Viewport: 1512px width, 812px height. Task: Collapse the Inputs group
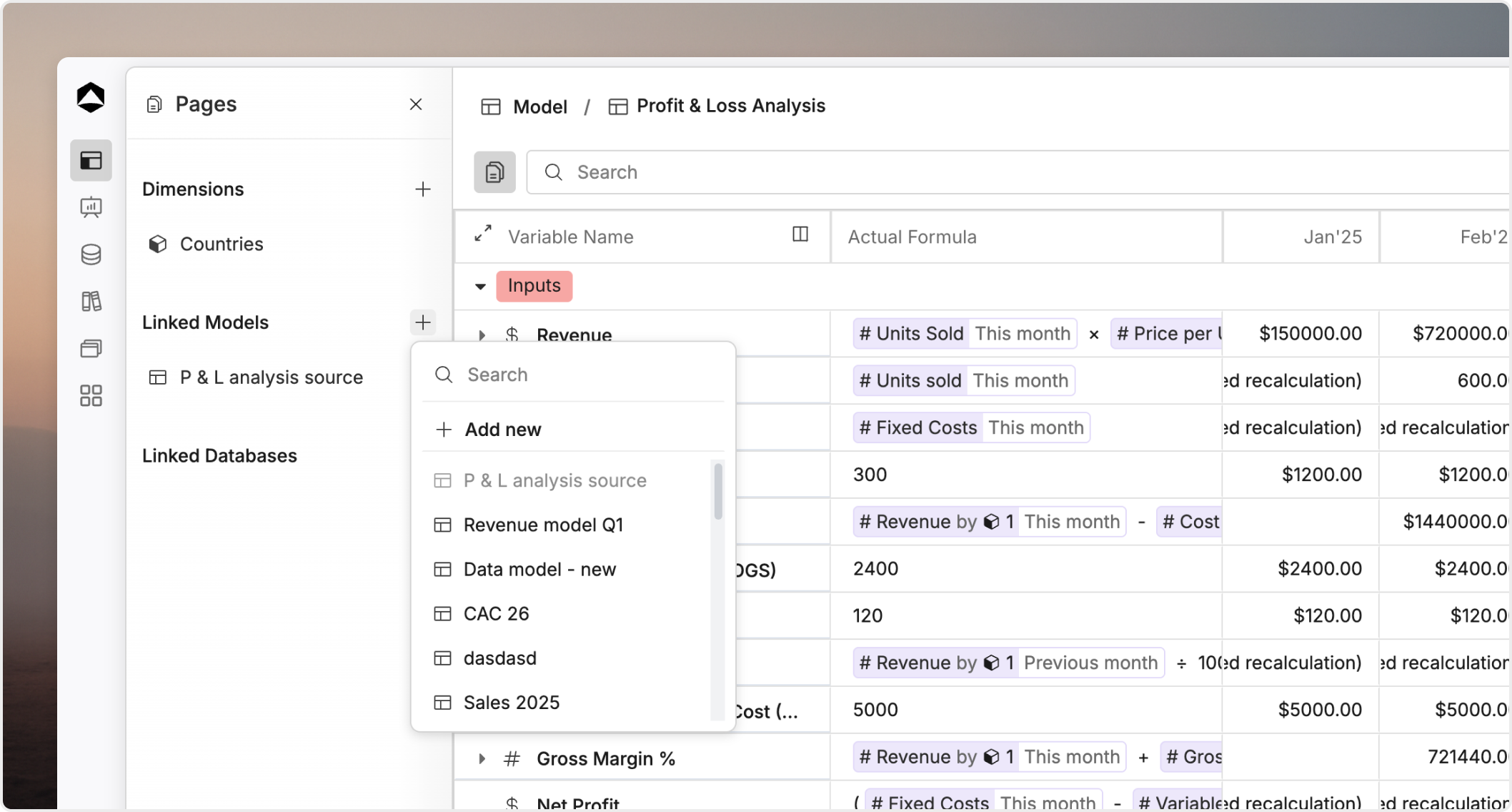click(x=480, y=287)
